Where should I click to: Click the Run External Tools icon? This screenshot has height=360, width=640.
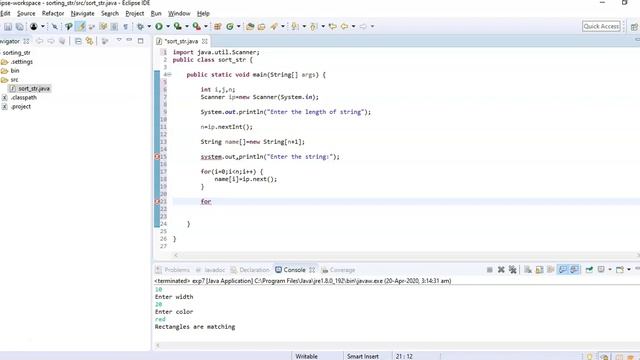click(x=196, y=27)
